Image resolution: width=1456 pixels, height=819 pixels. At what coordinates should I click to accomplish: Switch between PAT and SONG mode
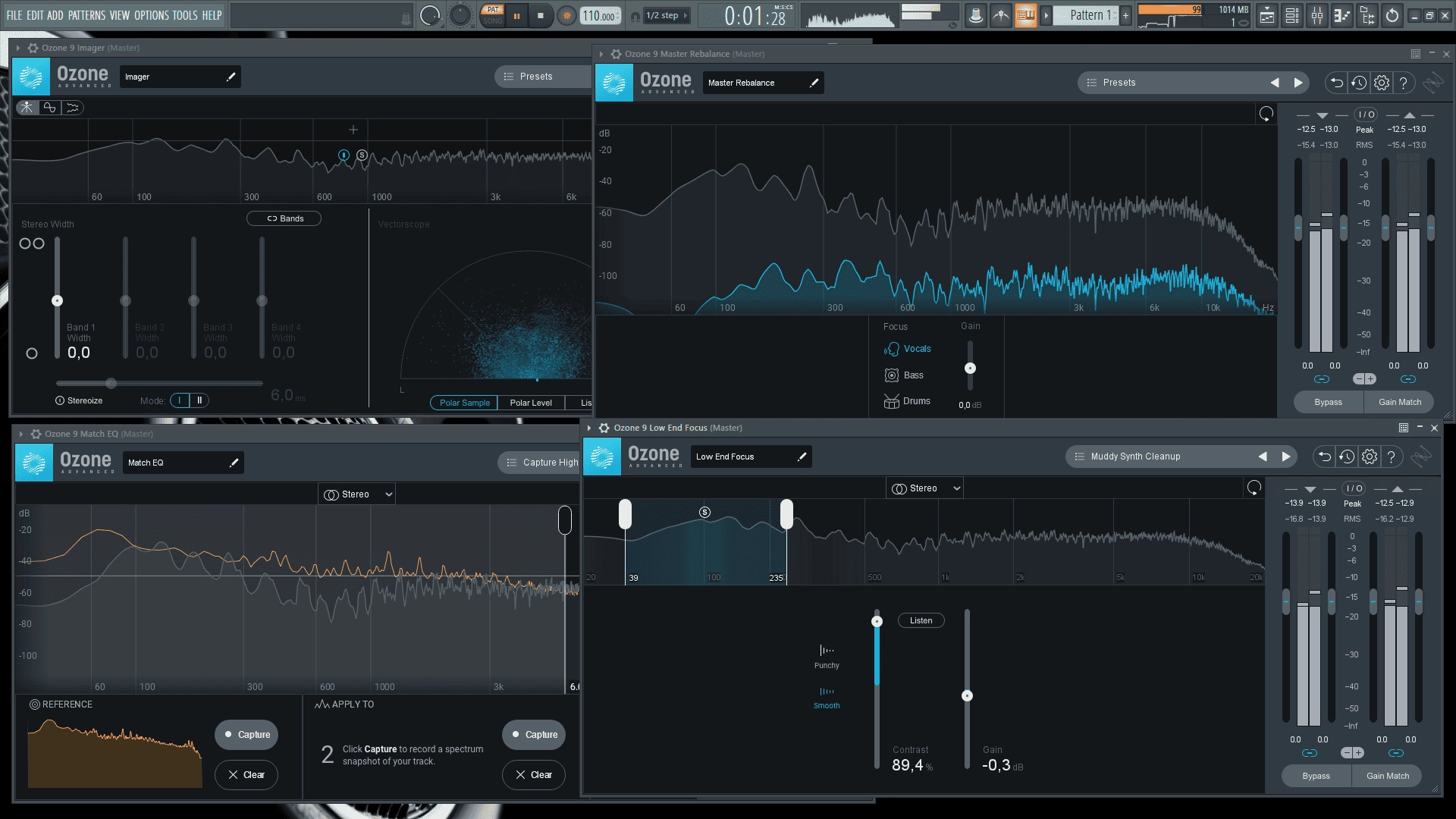tap(493, 15)
